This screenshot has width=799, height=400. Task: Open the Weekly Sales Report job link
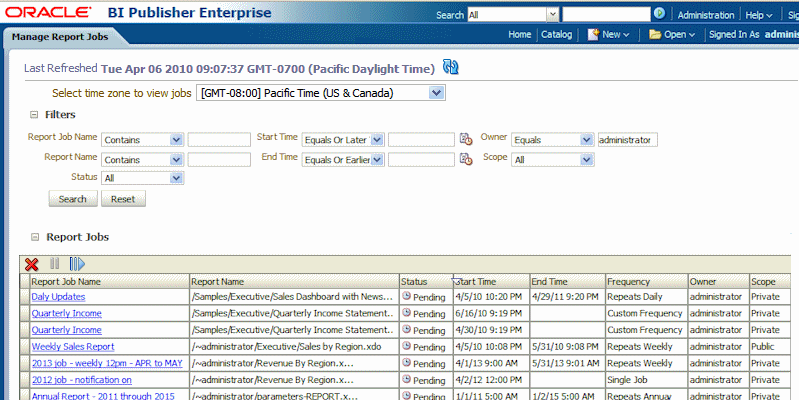tap(73, 346)
